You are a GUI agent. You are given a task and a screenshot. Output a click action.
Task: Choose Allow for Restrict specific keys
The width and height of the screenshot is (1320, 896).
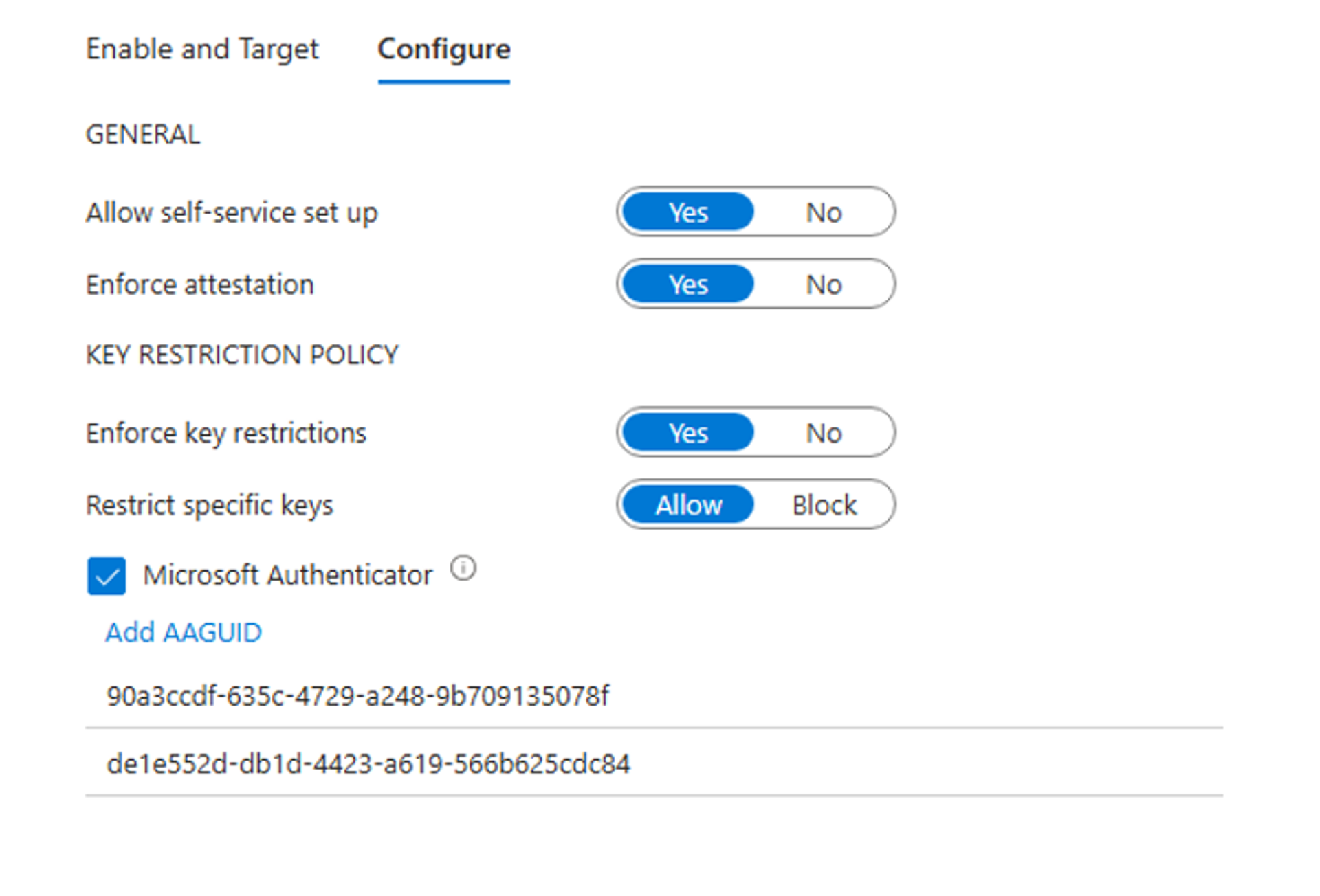tap(687, 504)
